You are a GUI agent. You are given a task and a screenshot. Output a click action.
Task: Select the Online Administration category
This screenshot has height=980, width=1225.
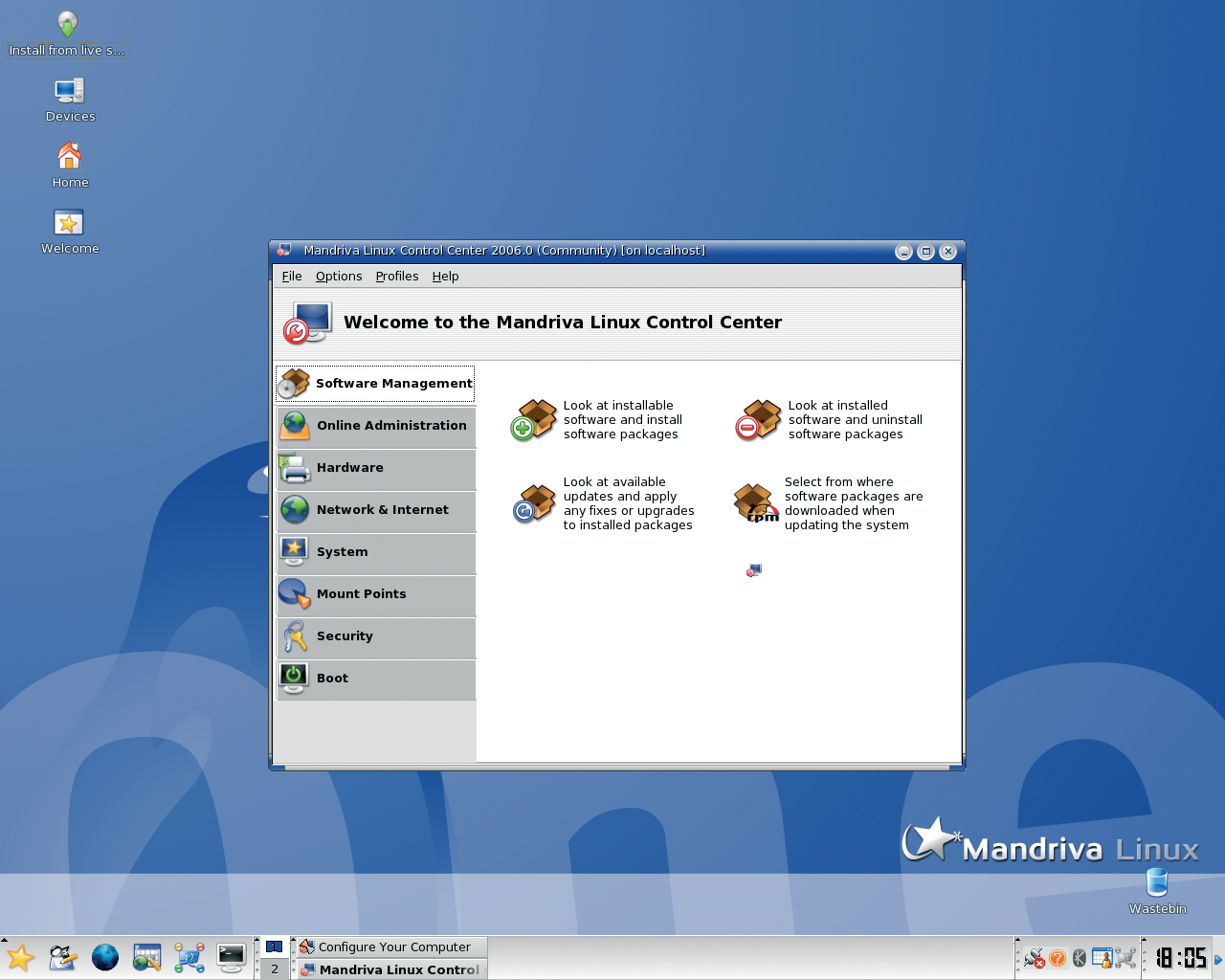click(376, 426)
